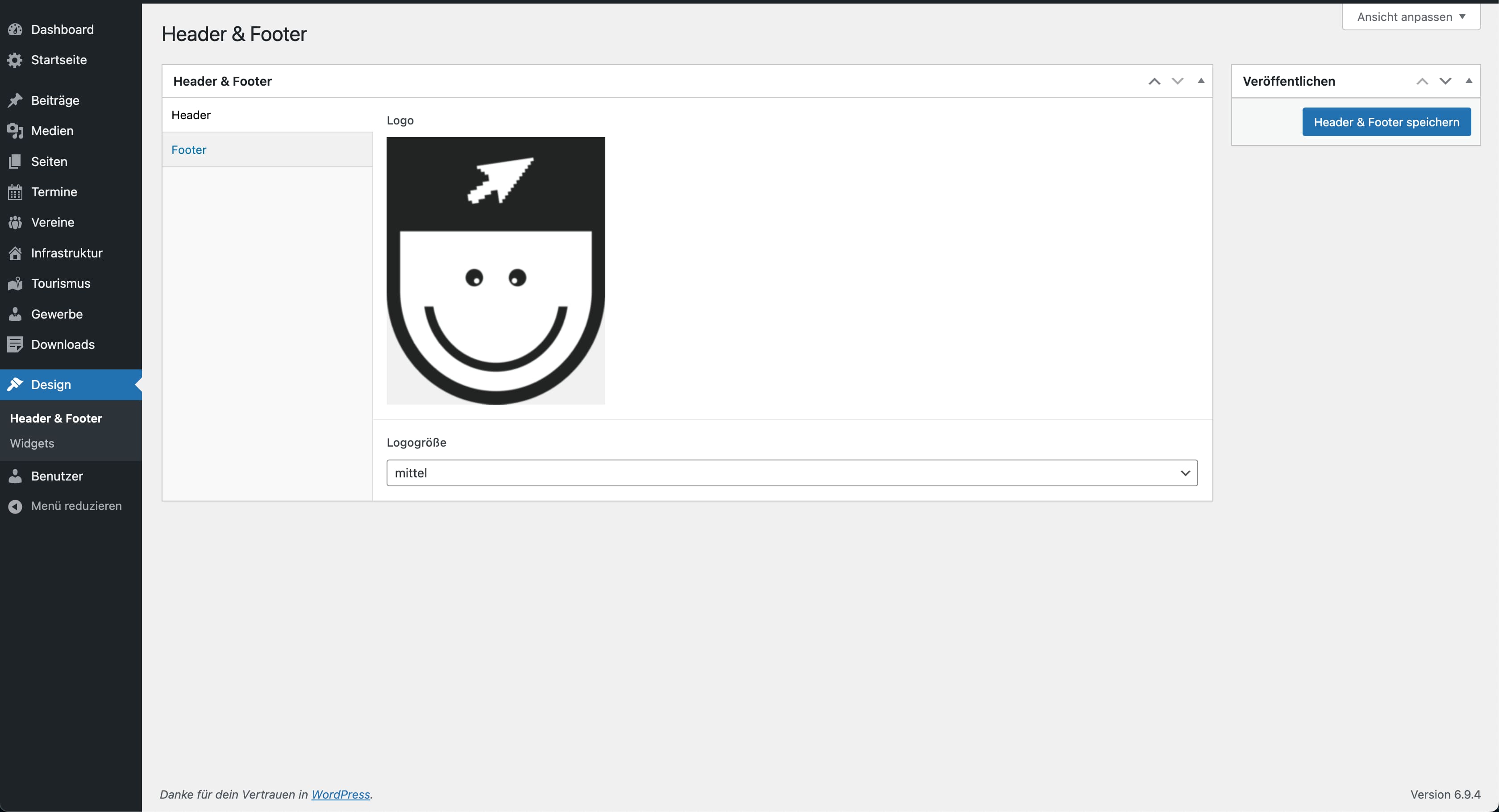
Task: Click the Beiträge pushpin icon
Action: tap(15, 101)
